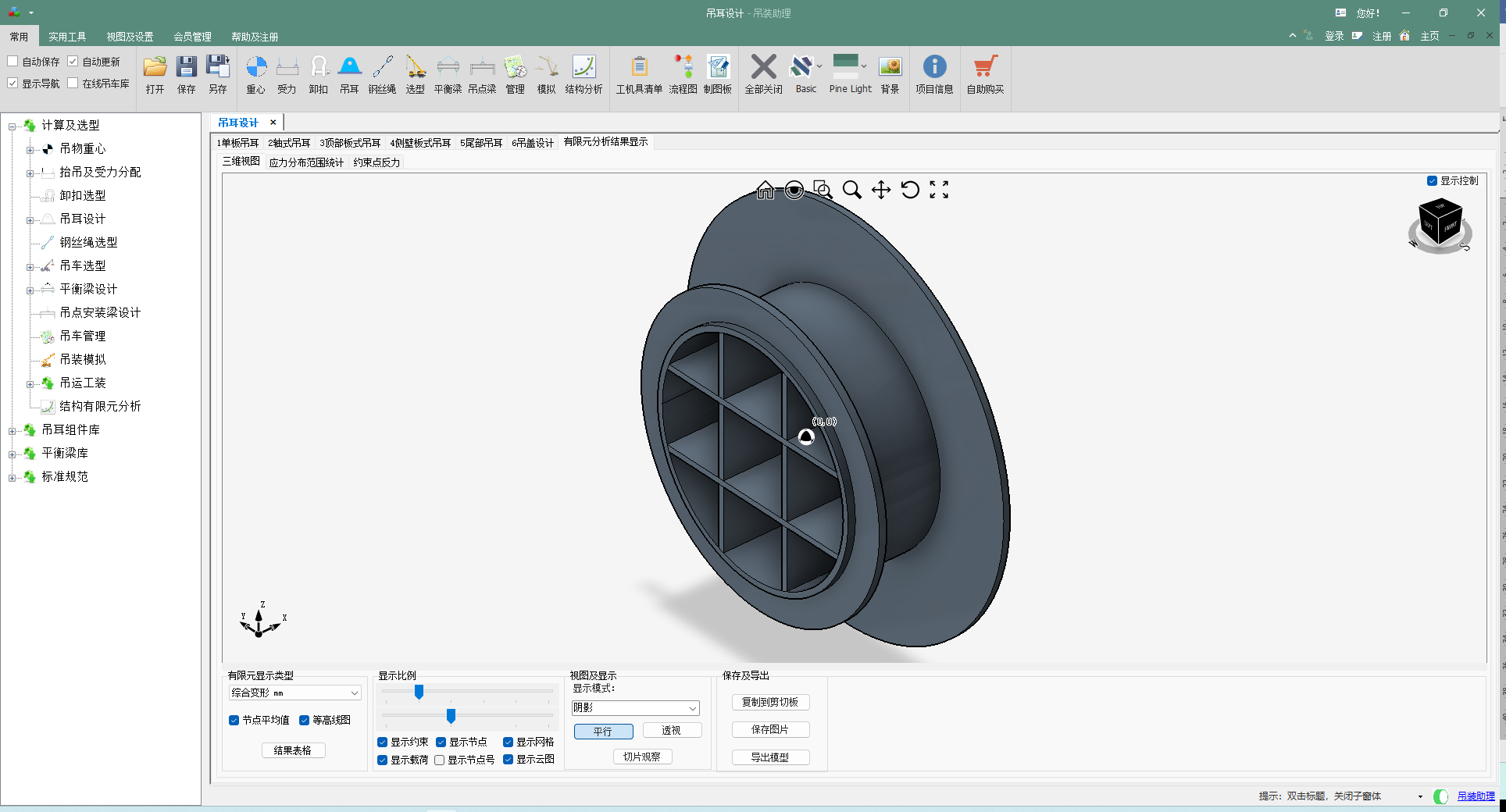Toggle the 在线吊车库 checkbox

73,83
